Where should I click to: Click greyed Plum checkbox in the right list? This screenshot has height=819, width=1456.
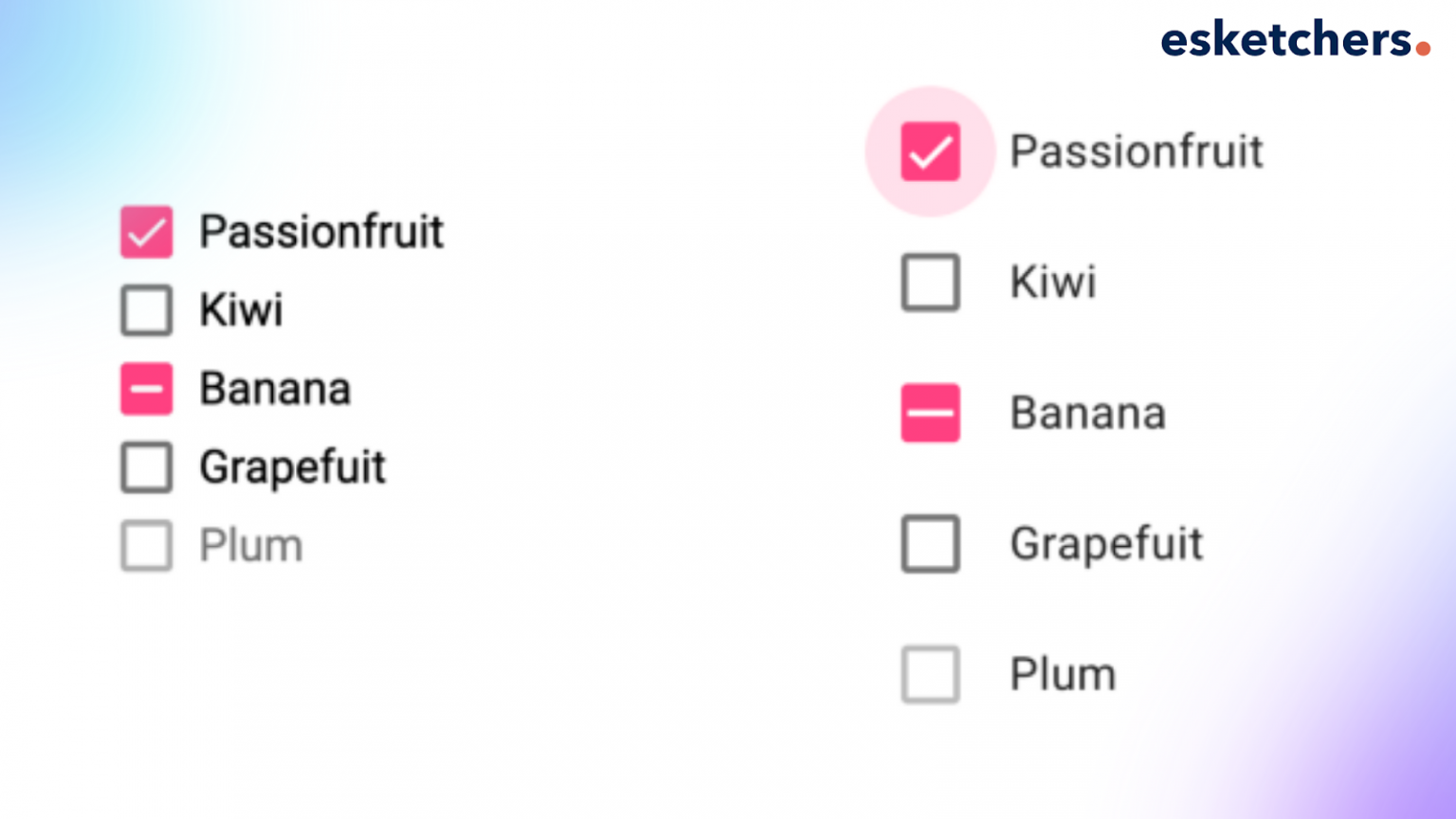tap(930, 675)
